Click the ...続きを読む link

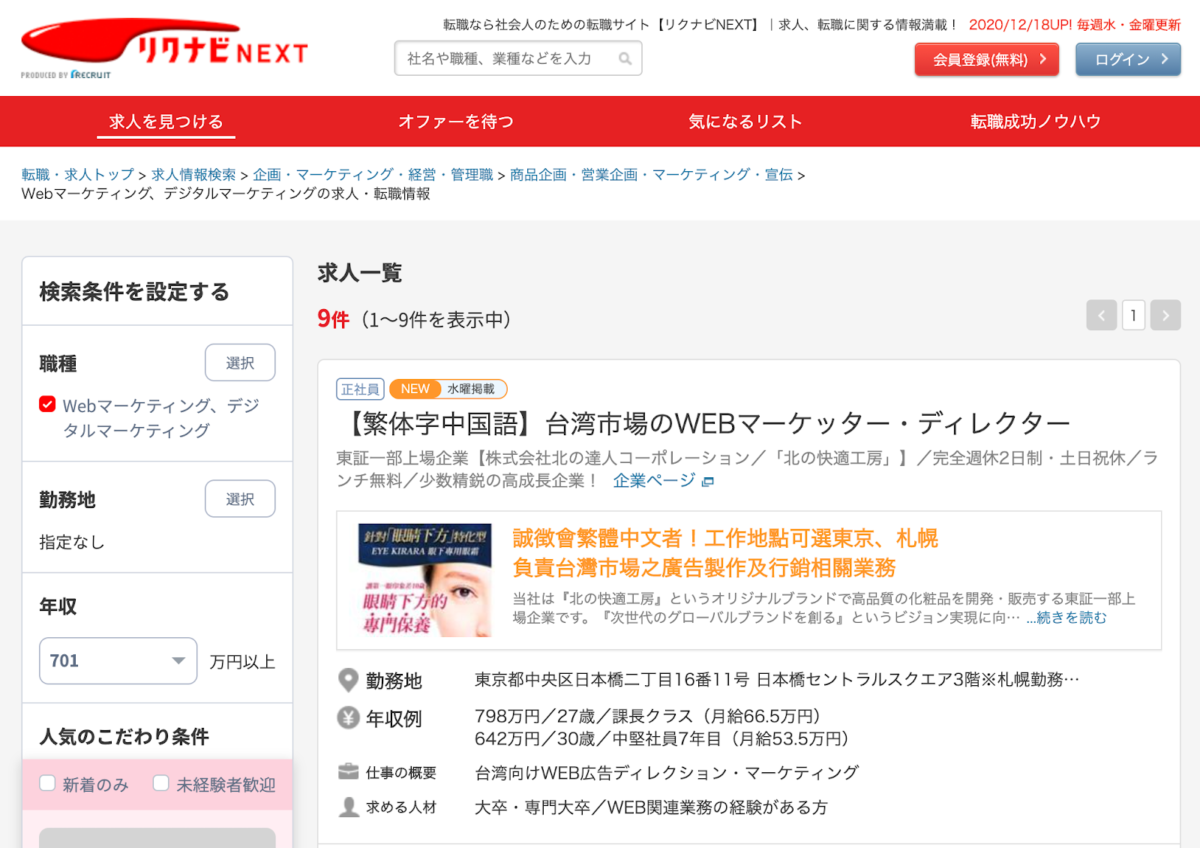click(1066, 618)
